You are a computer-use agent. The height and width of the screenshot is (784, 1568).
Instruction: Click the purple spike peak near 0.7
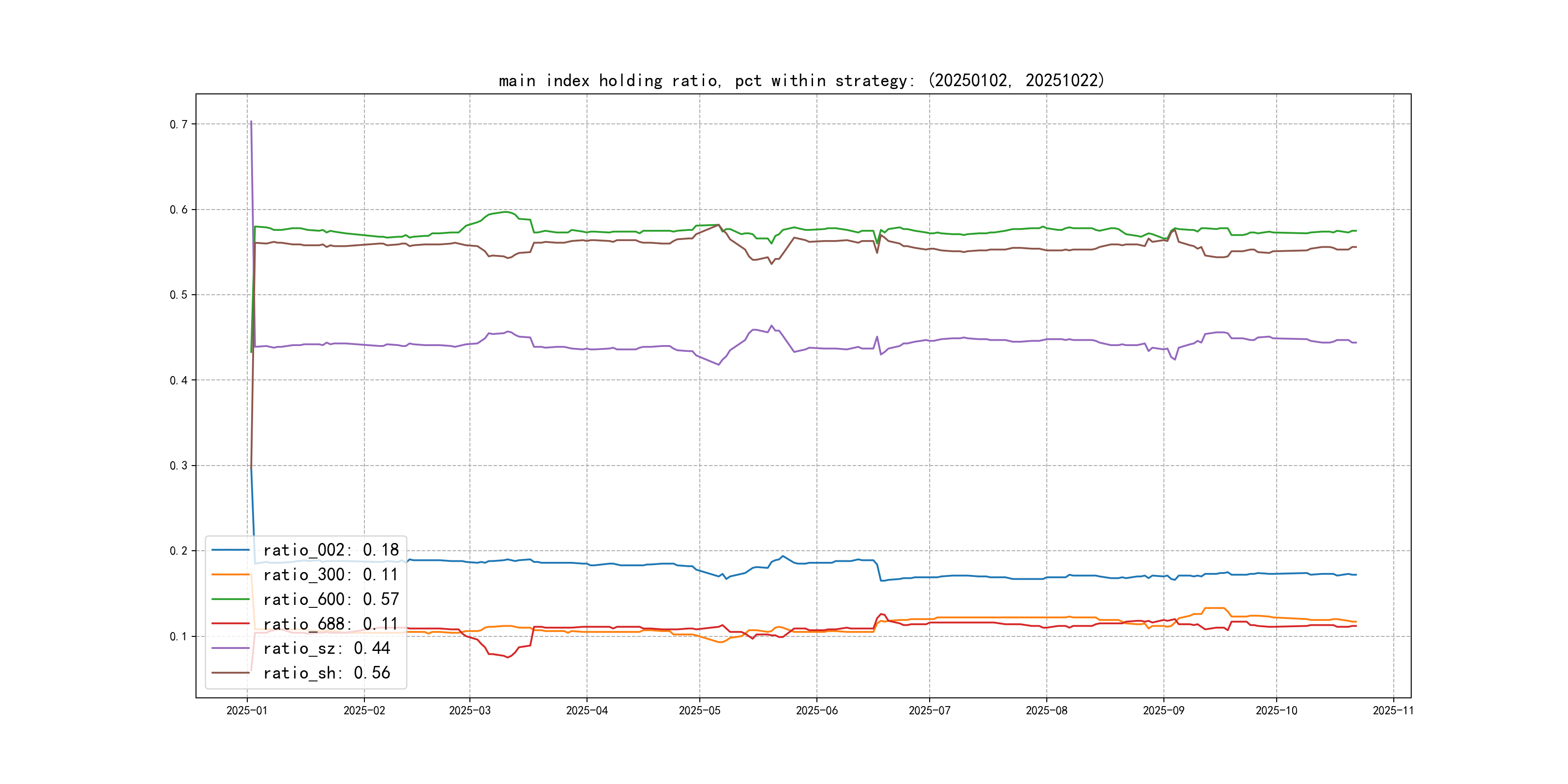251,122
